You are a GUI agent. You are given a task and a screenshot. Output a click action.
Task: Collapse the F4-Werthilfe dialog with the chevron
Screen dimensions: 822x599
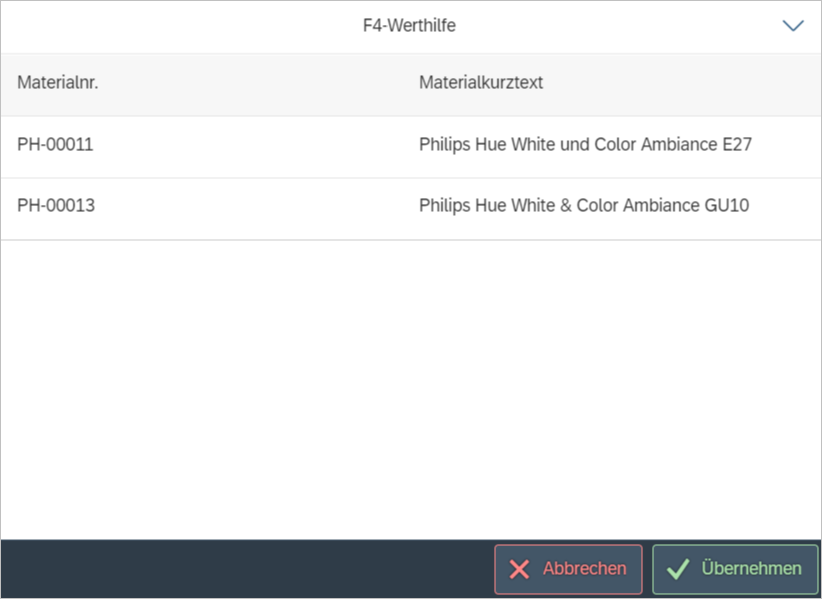[793, 26]
